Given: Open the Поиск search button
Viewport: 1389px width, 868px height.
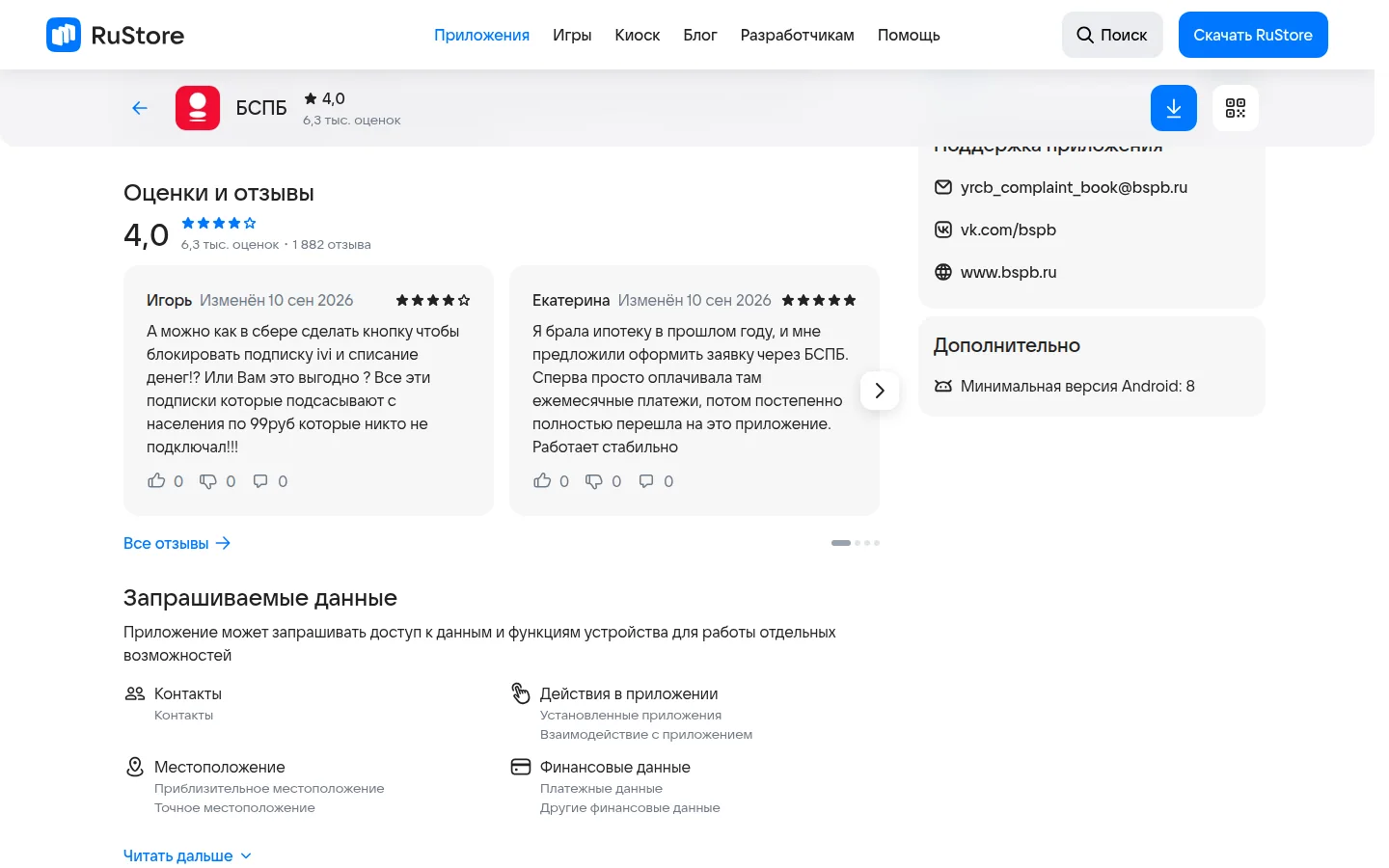Looking at the screenshot, I should pos(1112,35).
